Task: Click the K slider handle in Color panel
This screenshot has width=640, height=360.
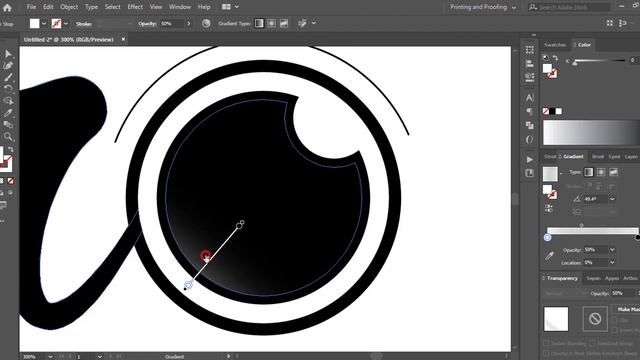Action: [575, 63]
